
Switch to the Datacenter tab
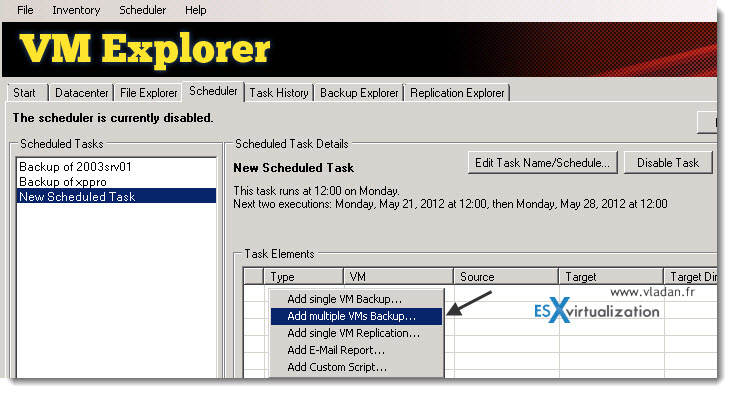81,92
